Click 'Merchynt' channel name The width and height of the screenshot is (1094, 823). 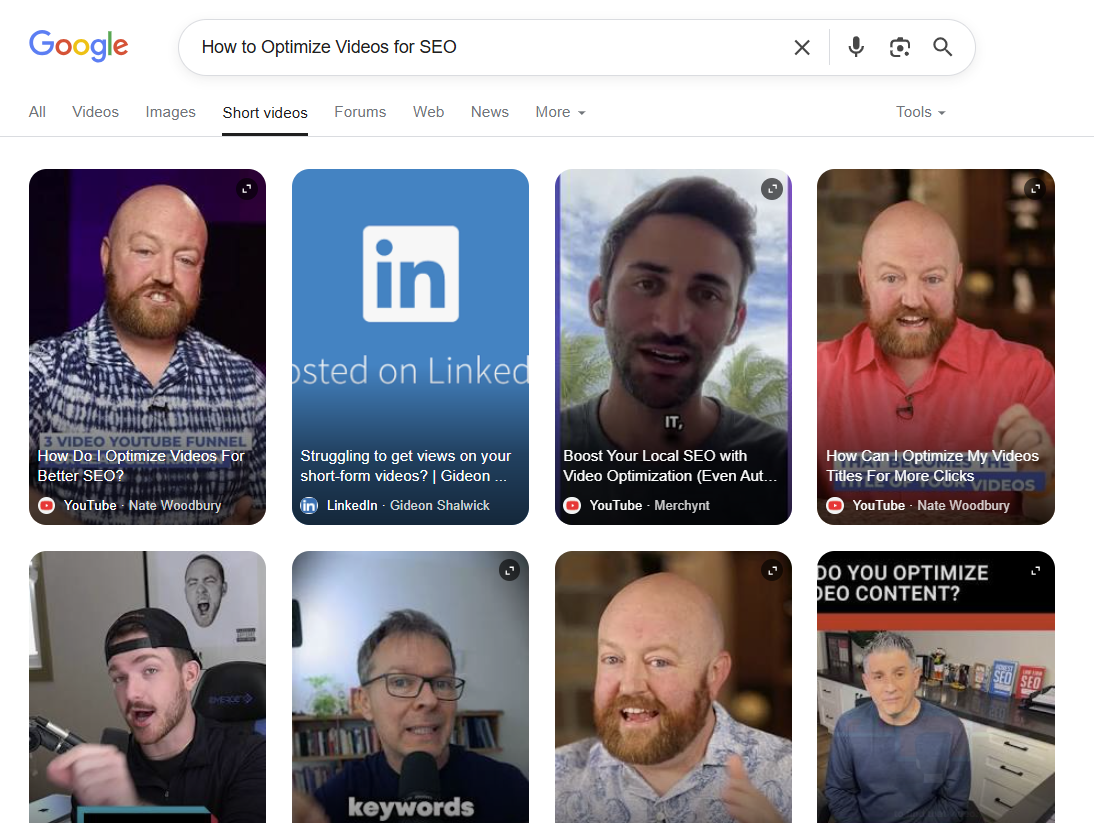click(x=682, y=505)
